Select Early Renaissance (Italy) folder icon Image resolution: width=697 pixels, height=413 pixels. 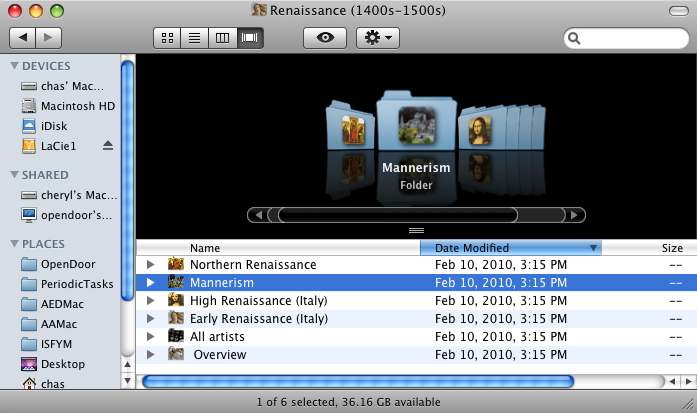176,318
